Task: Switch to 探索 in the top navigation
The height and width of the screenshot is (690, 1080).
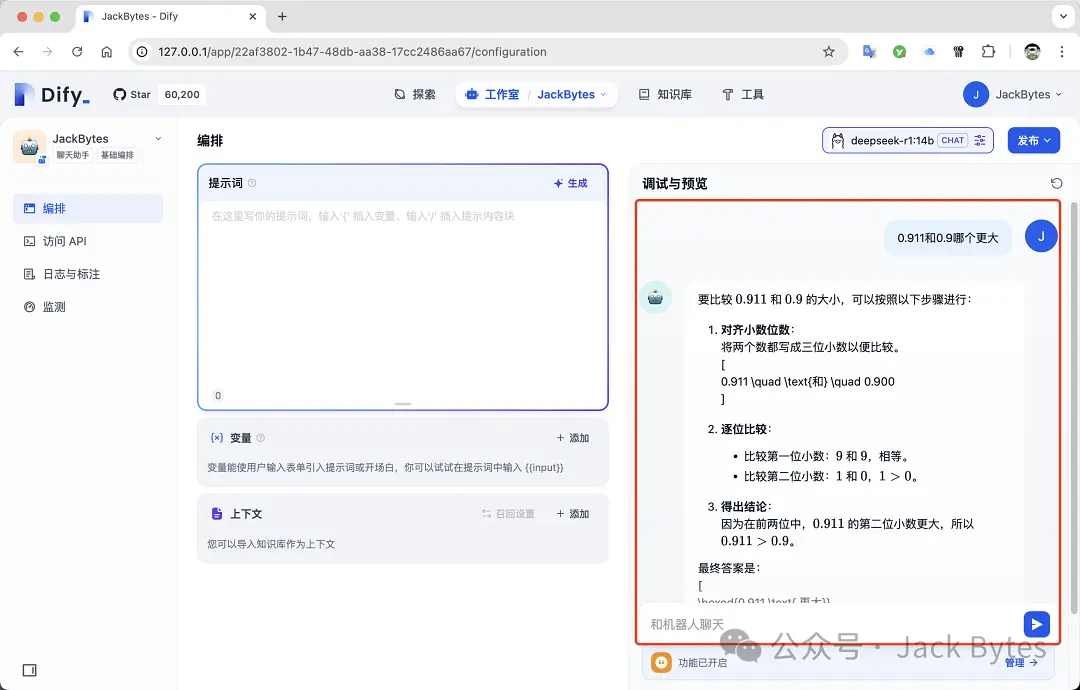Action: pos(421,94)
